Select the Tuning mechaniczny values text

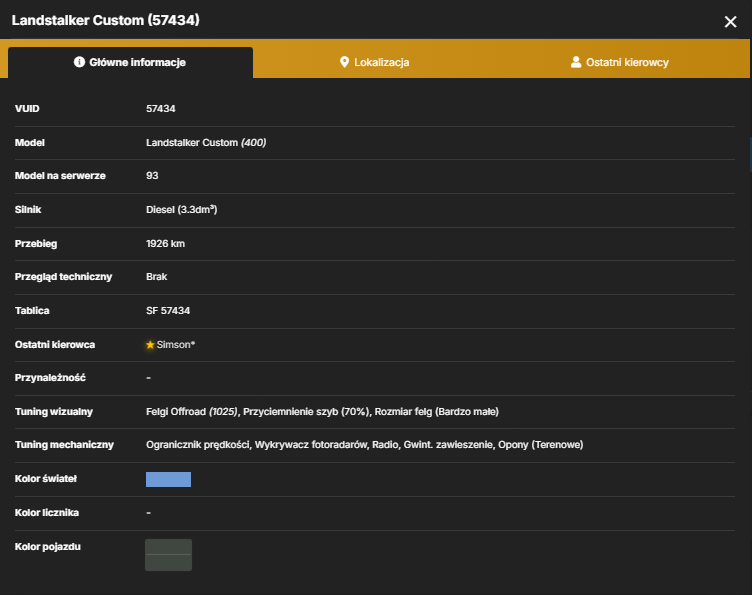tap(364, 444)
